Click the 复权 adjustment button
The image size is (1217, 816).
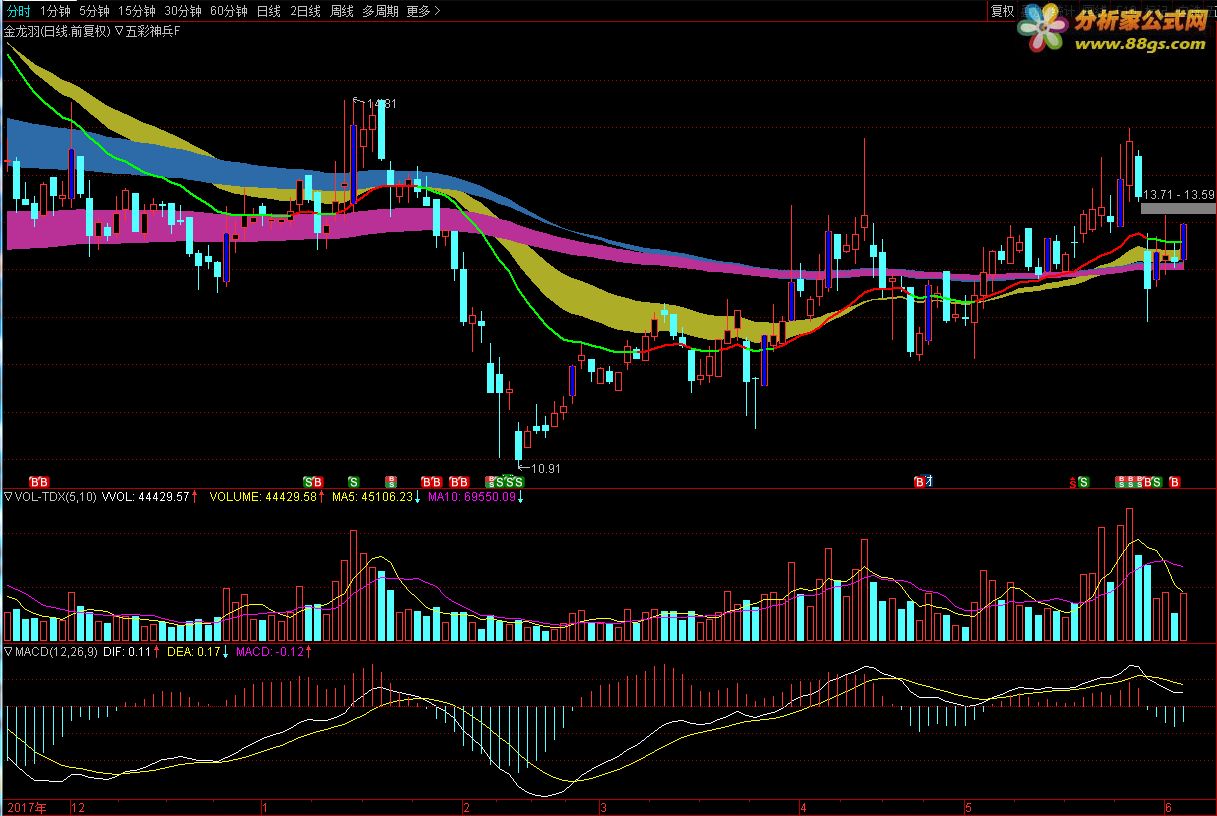click(1002, 11)
